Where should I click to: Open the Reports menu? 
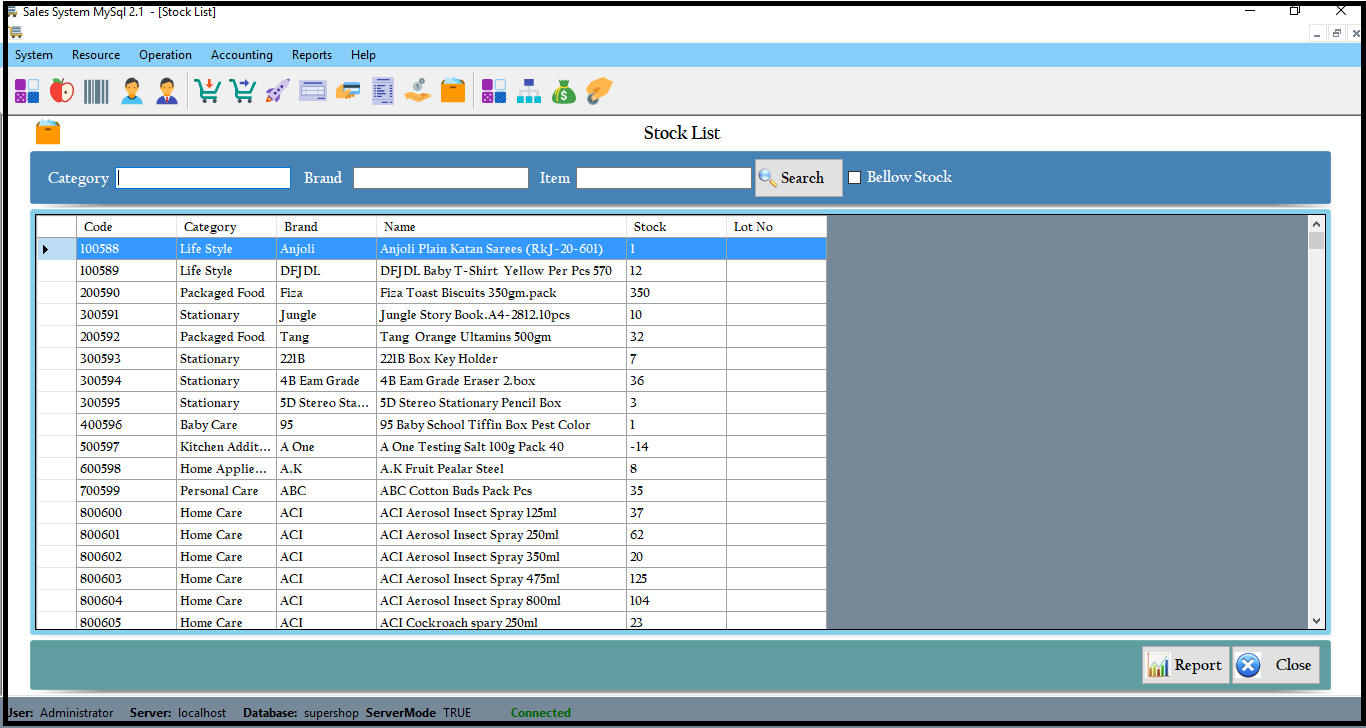tap(311, 55)
